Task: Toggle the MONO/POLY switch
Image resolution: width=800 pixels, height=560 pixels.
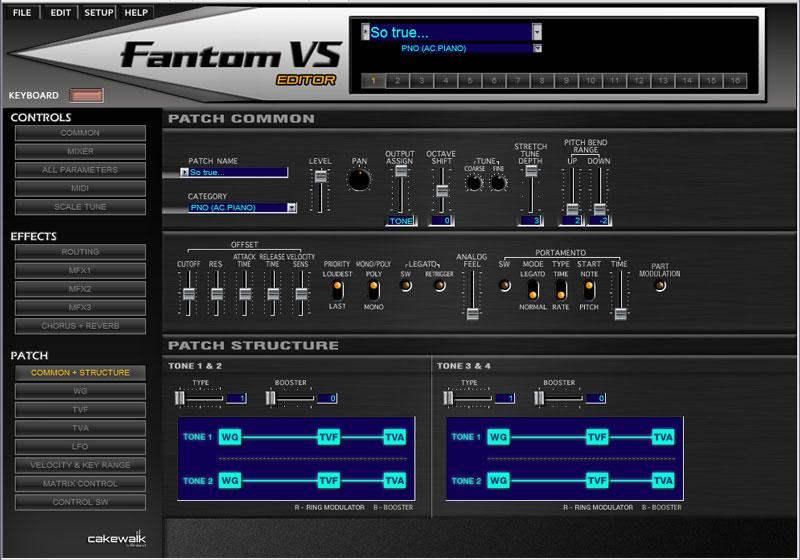Action: pyautogui.click(x=373, y=291)
